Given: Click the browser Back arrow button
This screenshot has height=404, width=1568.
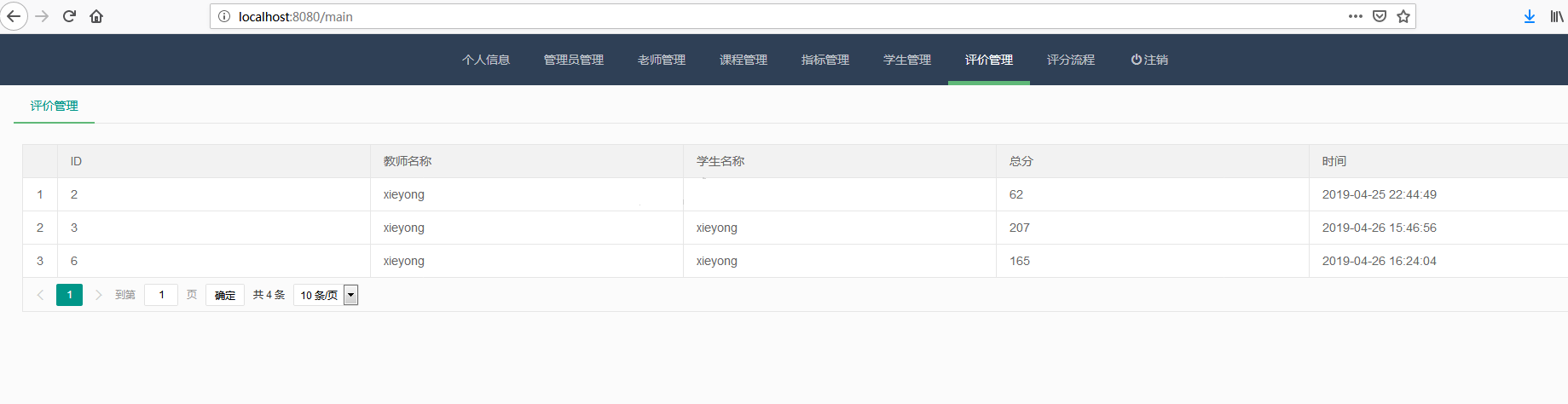Looking at the screenshot, I should click(x=14, y=16).
